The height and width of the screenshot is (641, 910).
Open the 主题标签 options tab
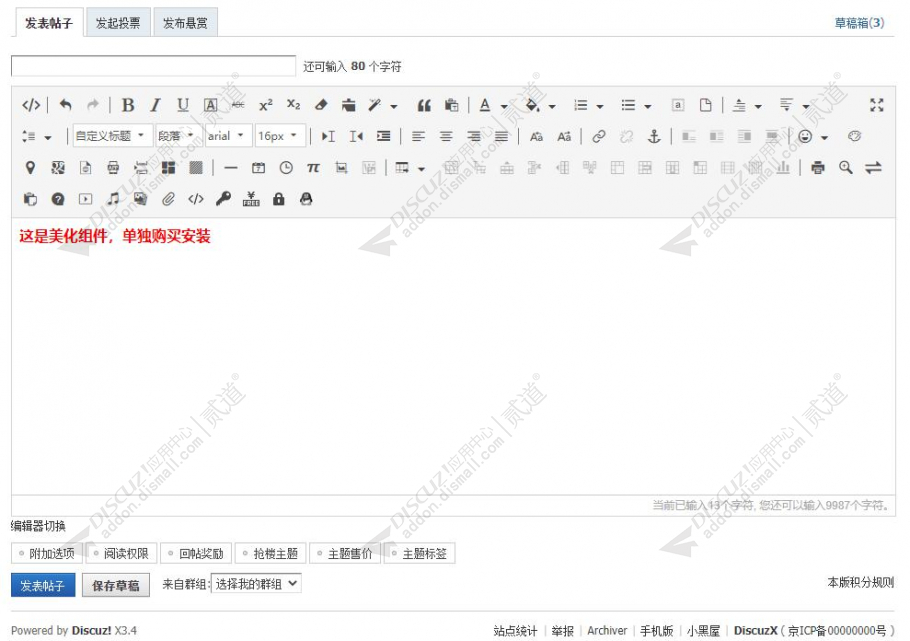point(420,553)
